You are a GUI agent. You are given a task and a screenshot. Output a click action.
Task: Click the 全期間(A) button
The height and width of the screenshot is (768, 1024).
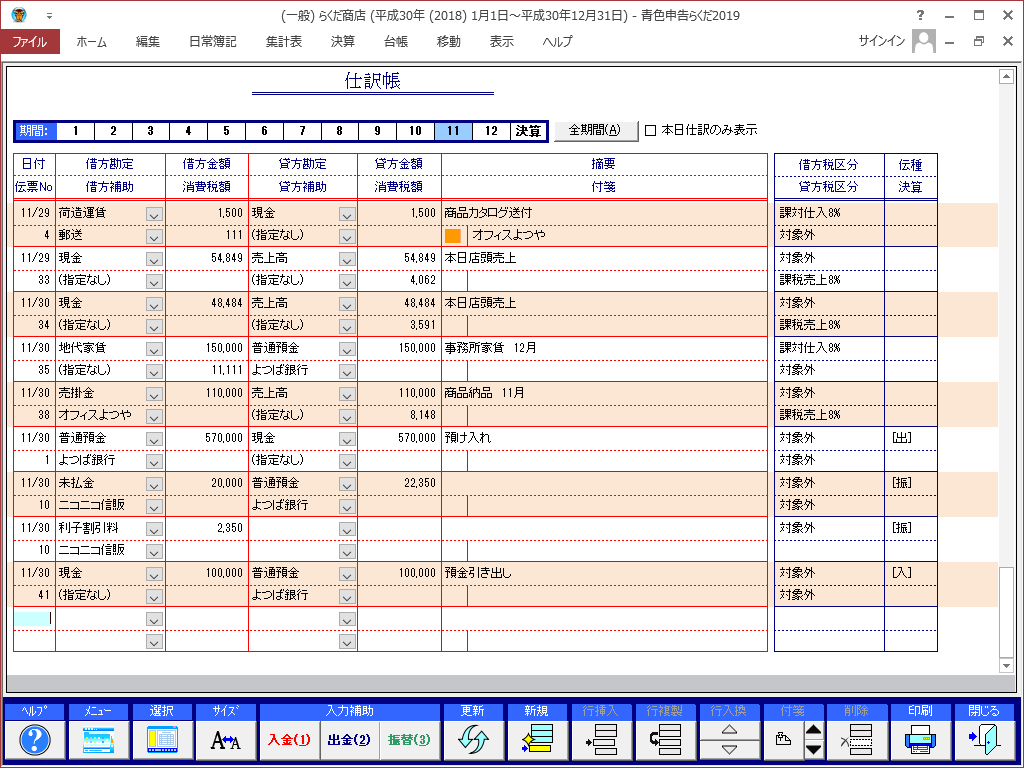pos(596,130)
